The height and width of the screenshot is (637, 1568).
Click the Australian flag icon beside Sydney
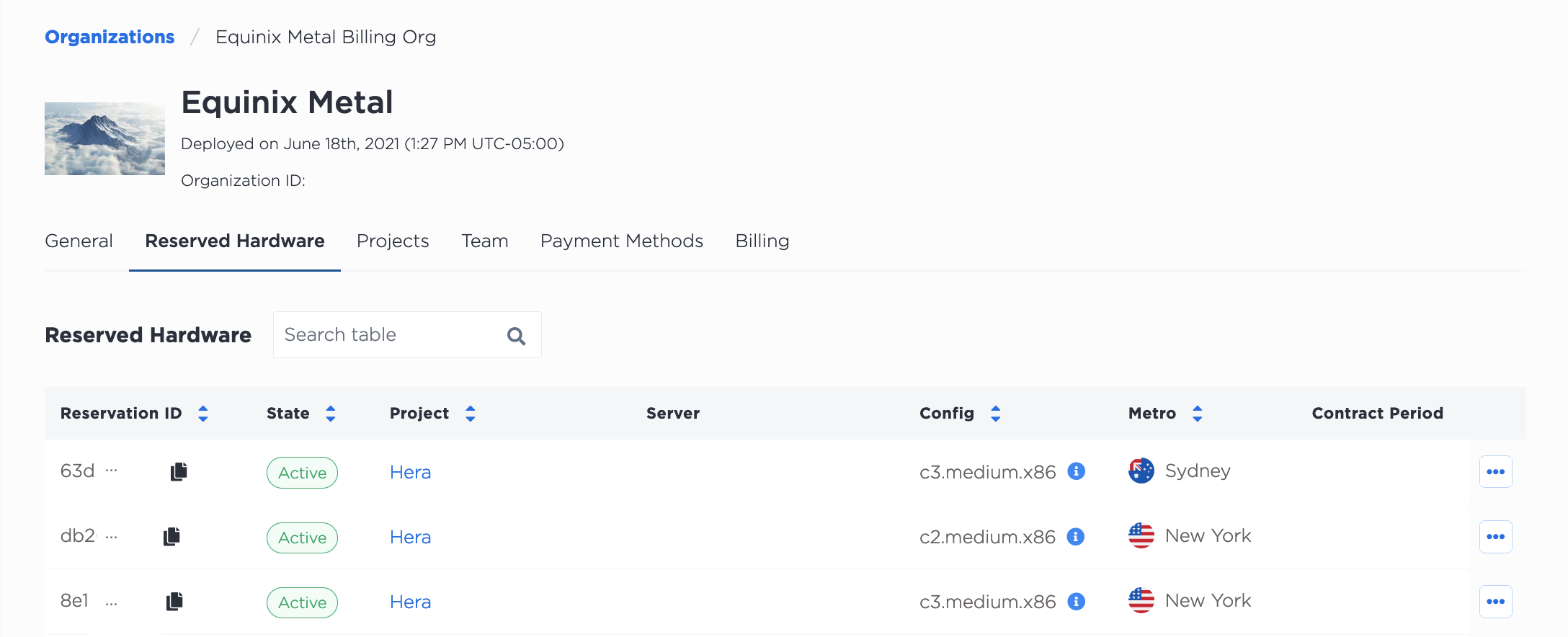pyautogui.click(x=1141, y=471)
